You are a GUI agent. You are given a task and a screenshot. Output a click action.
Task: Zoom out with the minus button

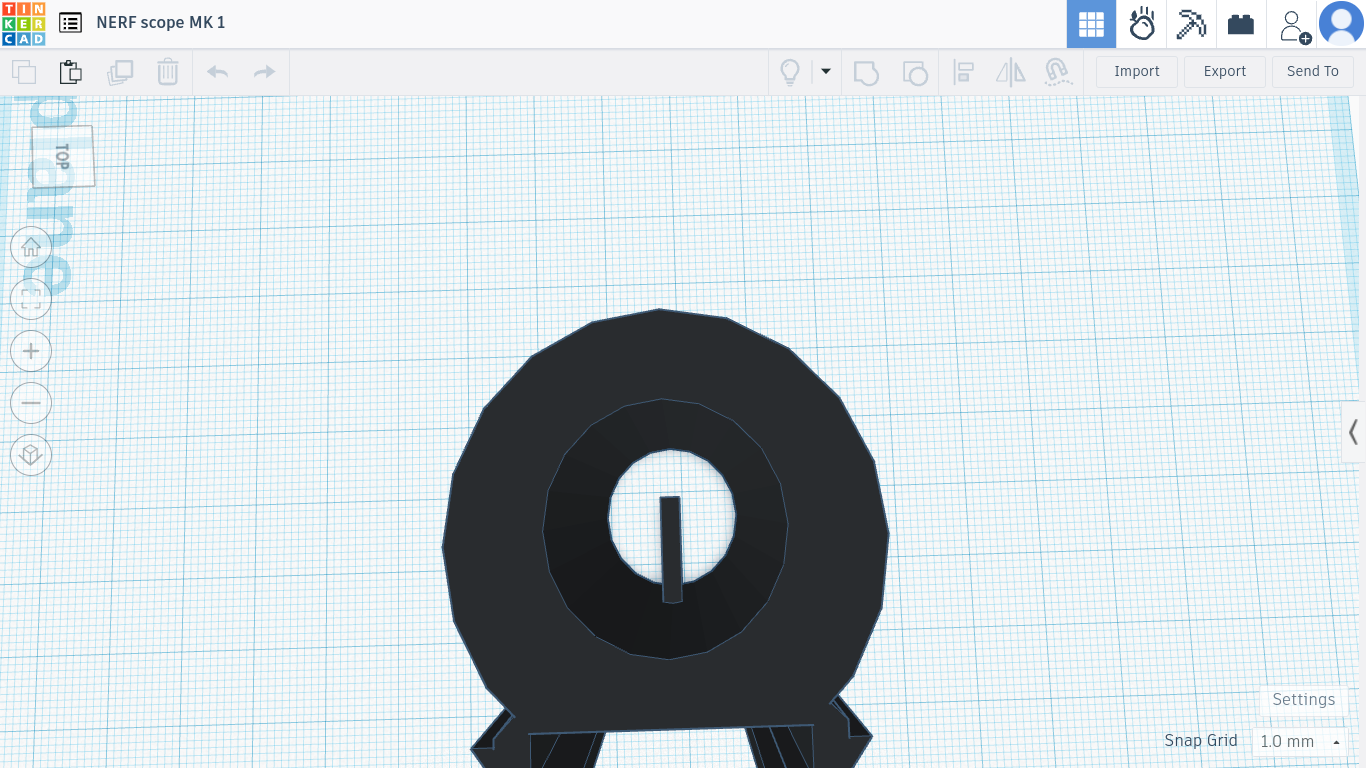pyautogui.click(x=31, y=403)
